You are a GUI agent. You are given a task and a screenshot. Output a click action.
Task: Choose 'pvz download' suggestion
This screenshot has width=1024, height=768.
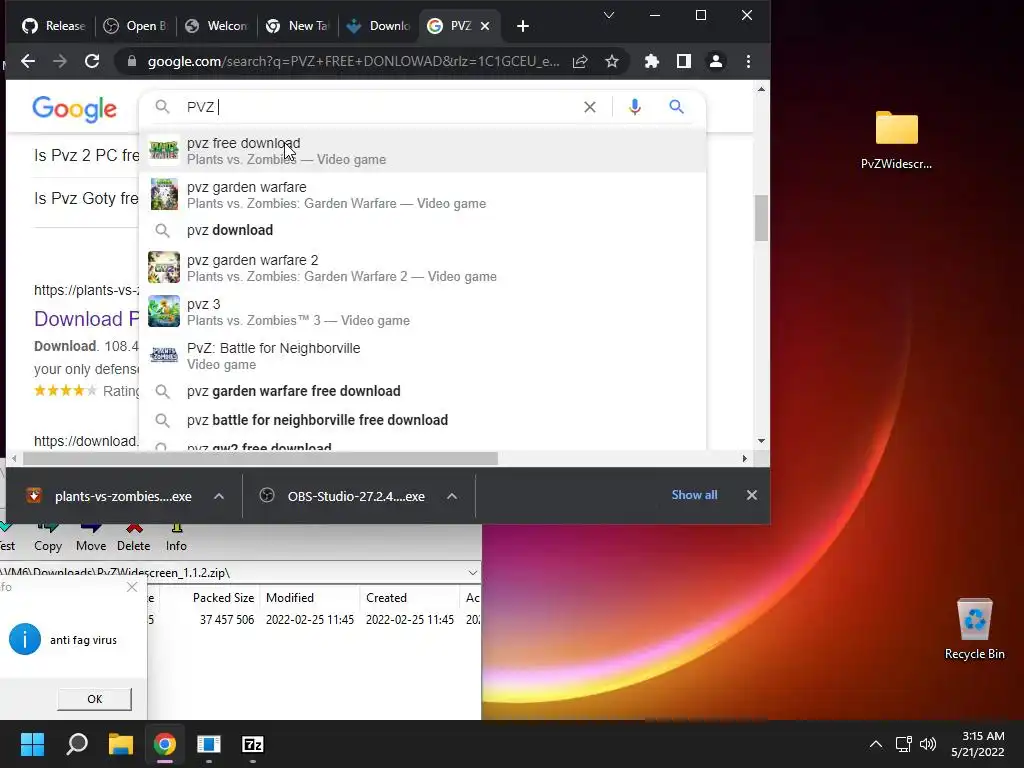[x=423, y=230]
